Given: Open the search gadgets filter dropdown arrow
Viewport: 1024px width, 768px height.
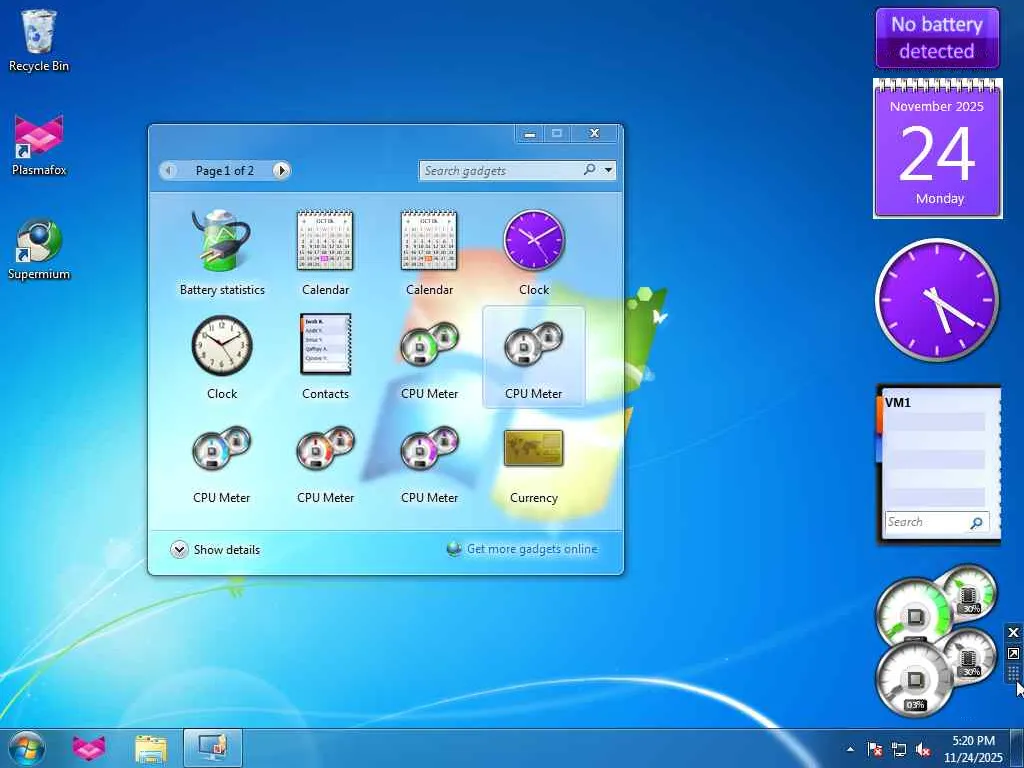Looking at the screenshot, I should (x=608, y=170).
